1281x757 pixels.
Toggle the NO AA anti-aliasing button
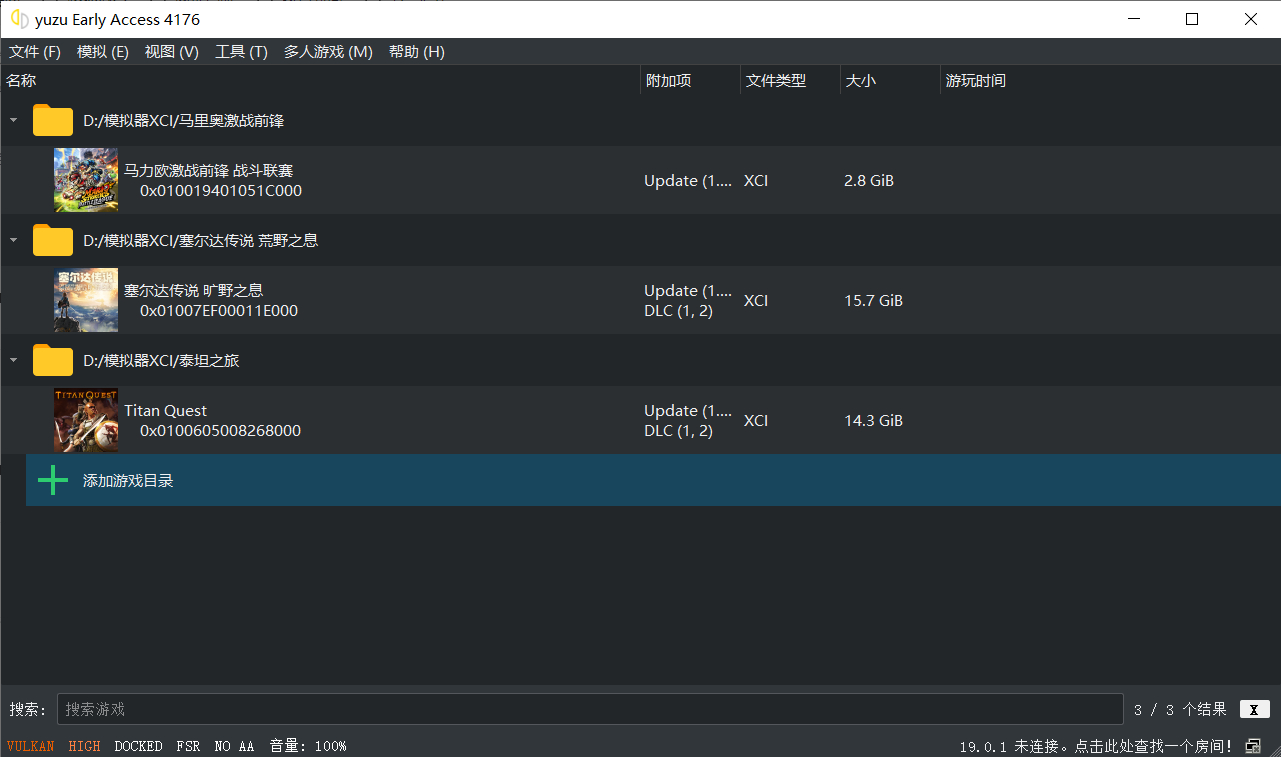pos(235,746)
